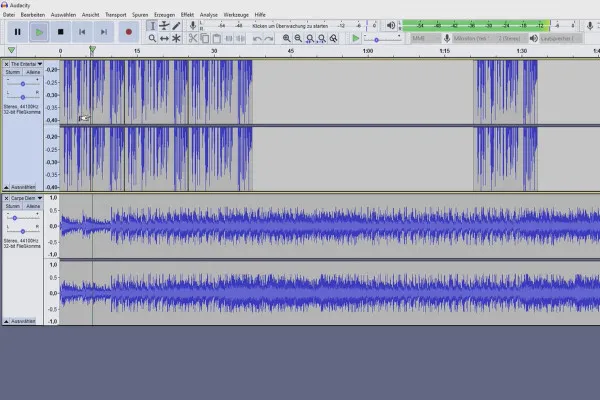The height and width of the screenshot is (400, 600).
Task: Fit the selection to window width
Action: 310,38
